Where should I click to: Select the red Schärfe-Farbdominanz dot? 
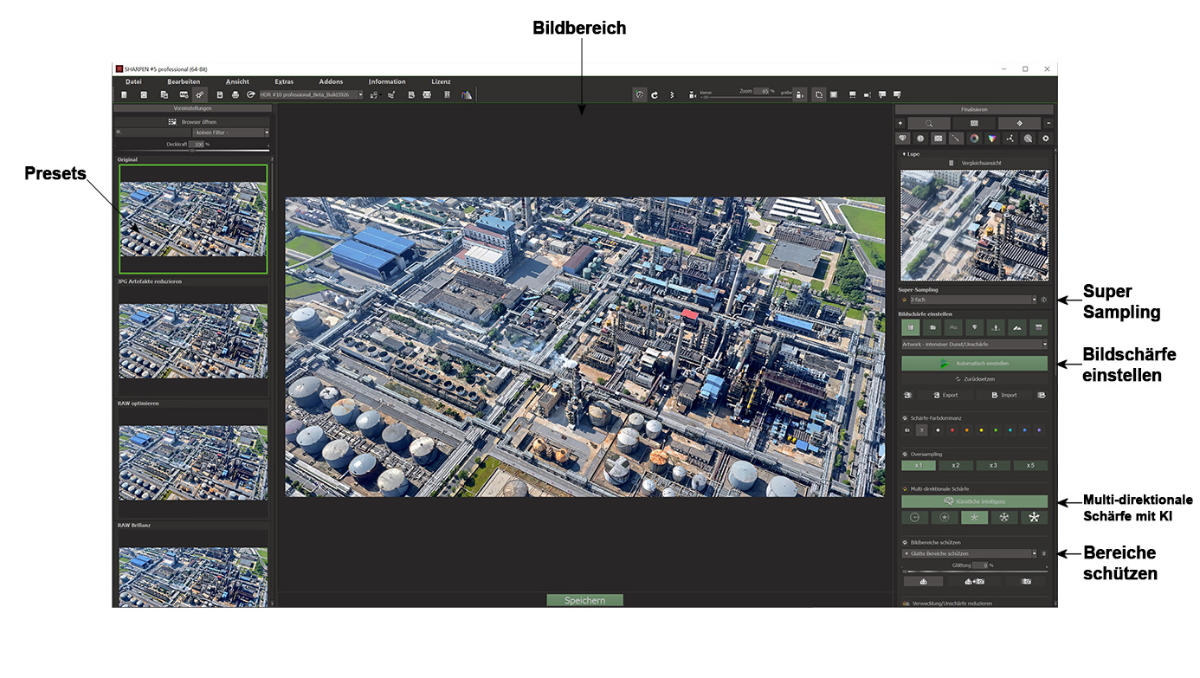point(952,430)
